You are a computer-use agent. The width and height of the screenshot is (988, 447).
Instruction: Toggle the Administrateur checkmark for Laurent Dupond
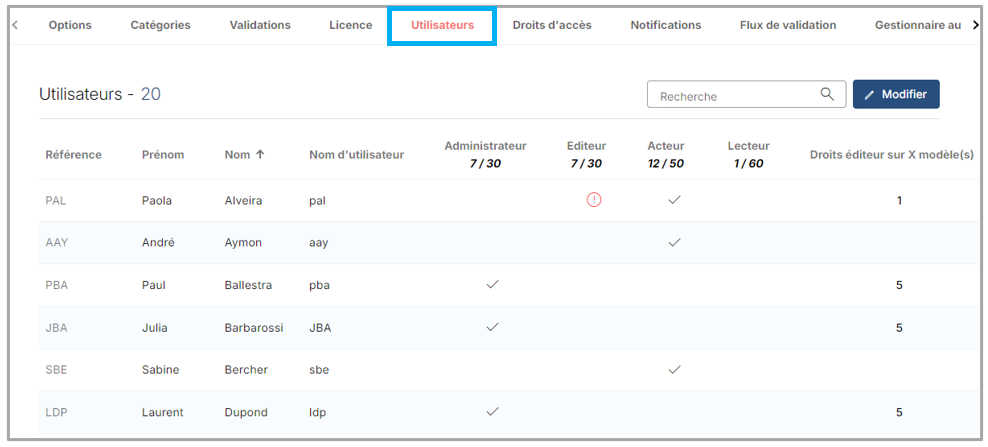(492, 411)
